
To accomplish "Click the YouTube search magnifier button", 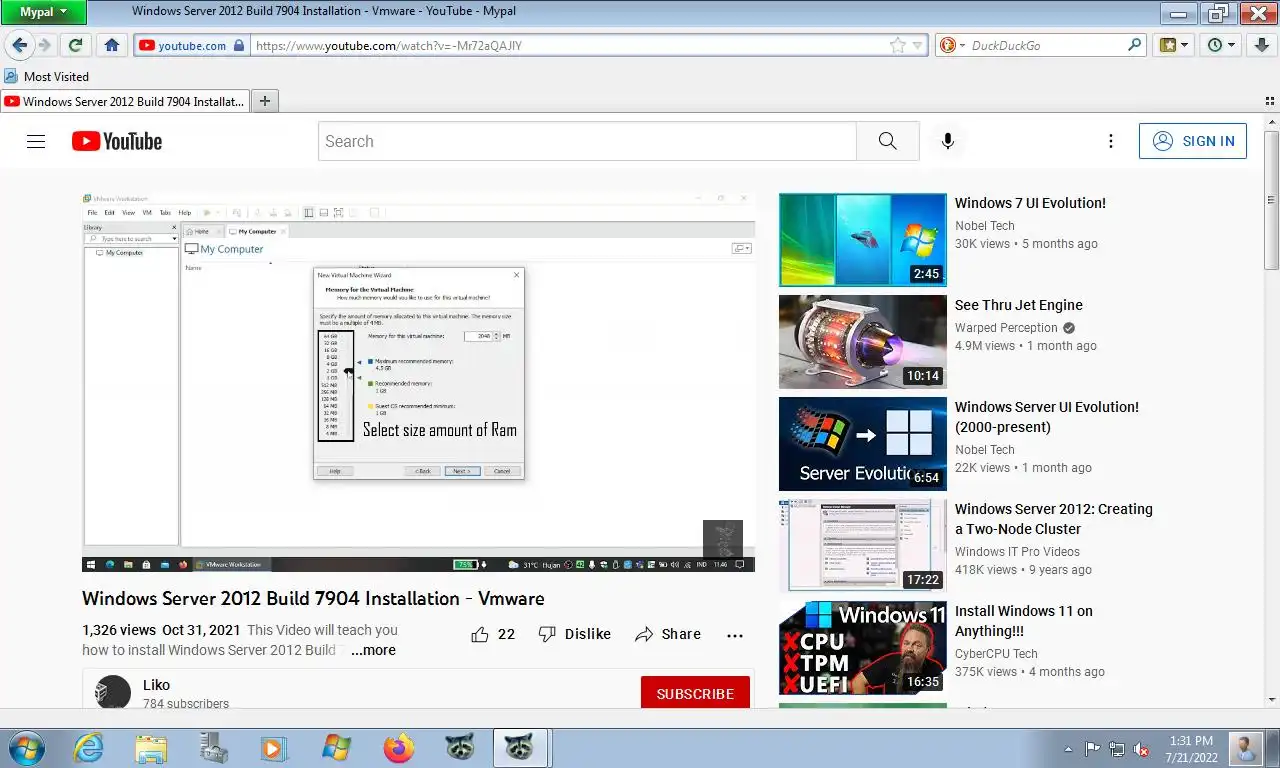I will [x=888, y=141].
